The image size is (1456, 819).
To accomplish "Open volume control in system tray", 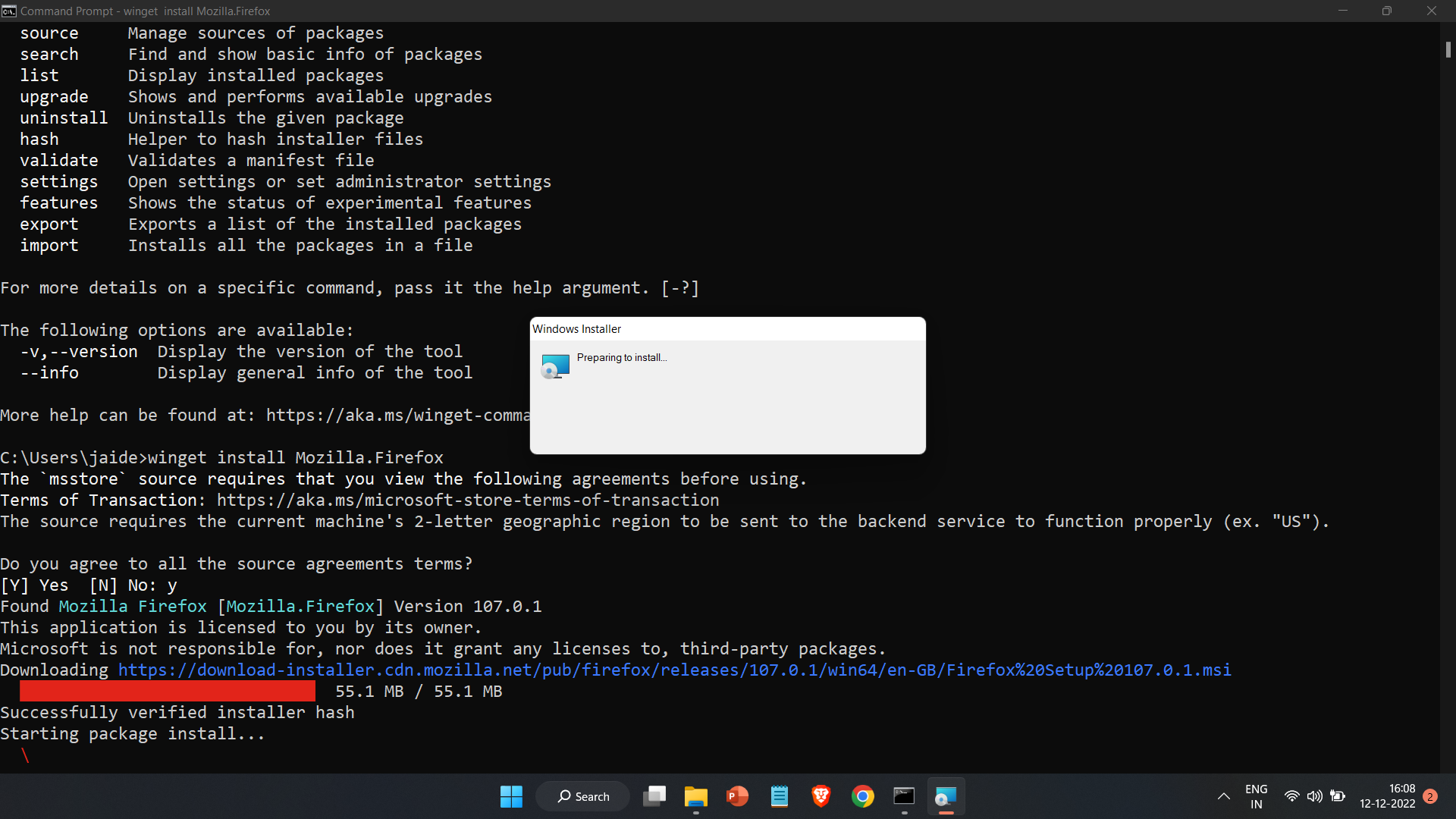I will 1315,796.
